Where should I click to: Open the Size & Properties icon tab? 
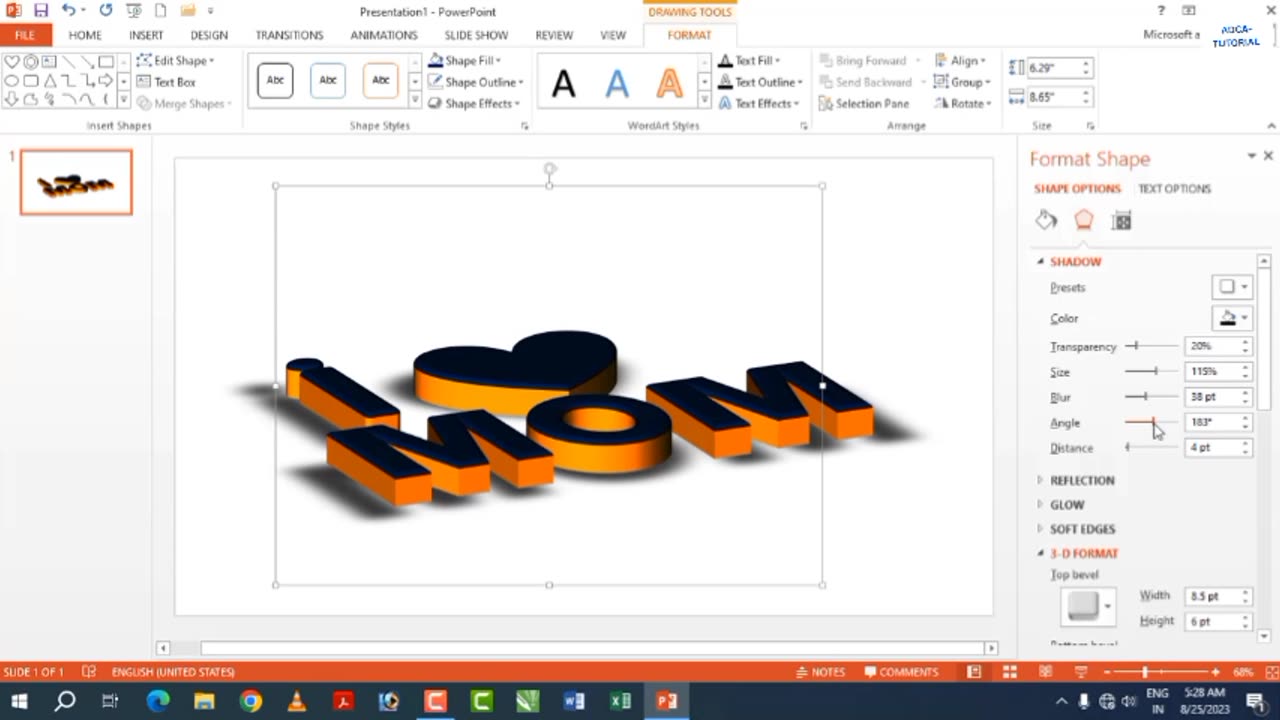pos(1122,221)
